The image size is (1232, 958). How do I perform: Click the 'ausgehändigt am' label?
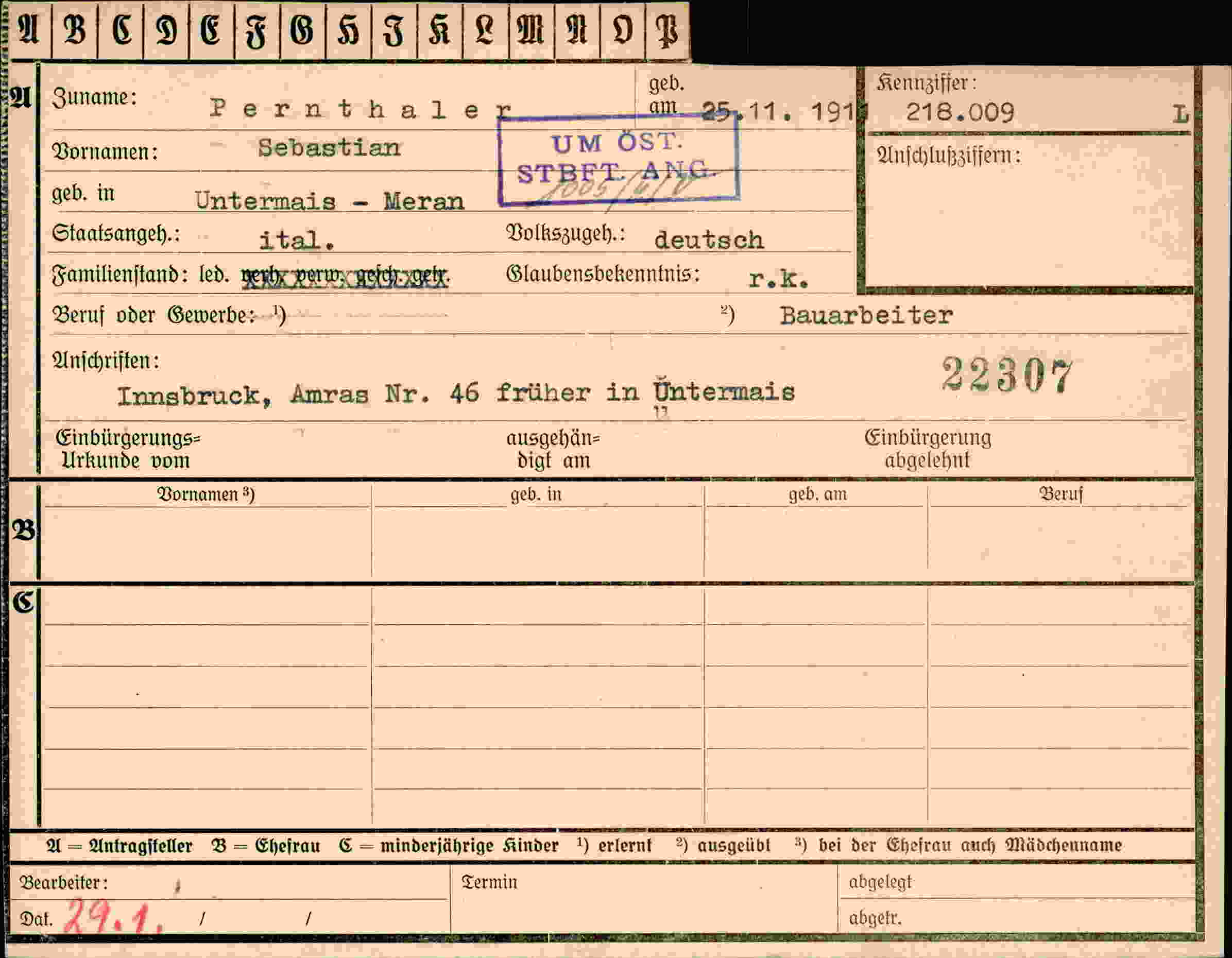[x=553, y=449]
